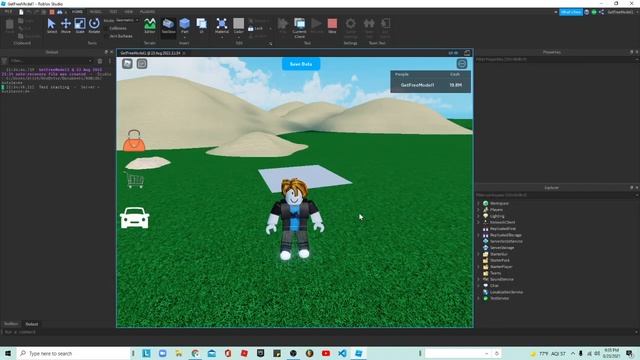Select the GetFreeModel1 document tab

pos(150,53)
